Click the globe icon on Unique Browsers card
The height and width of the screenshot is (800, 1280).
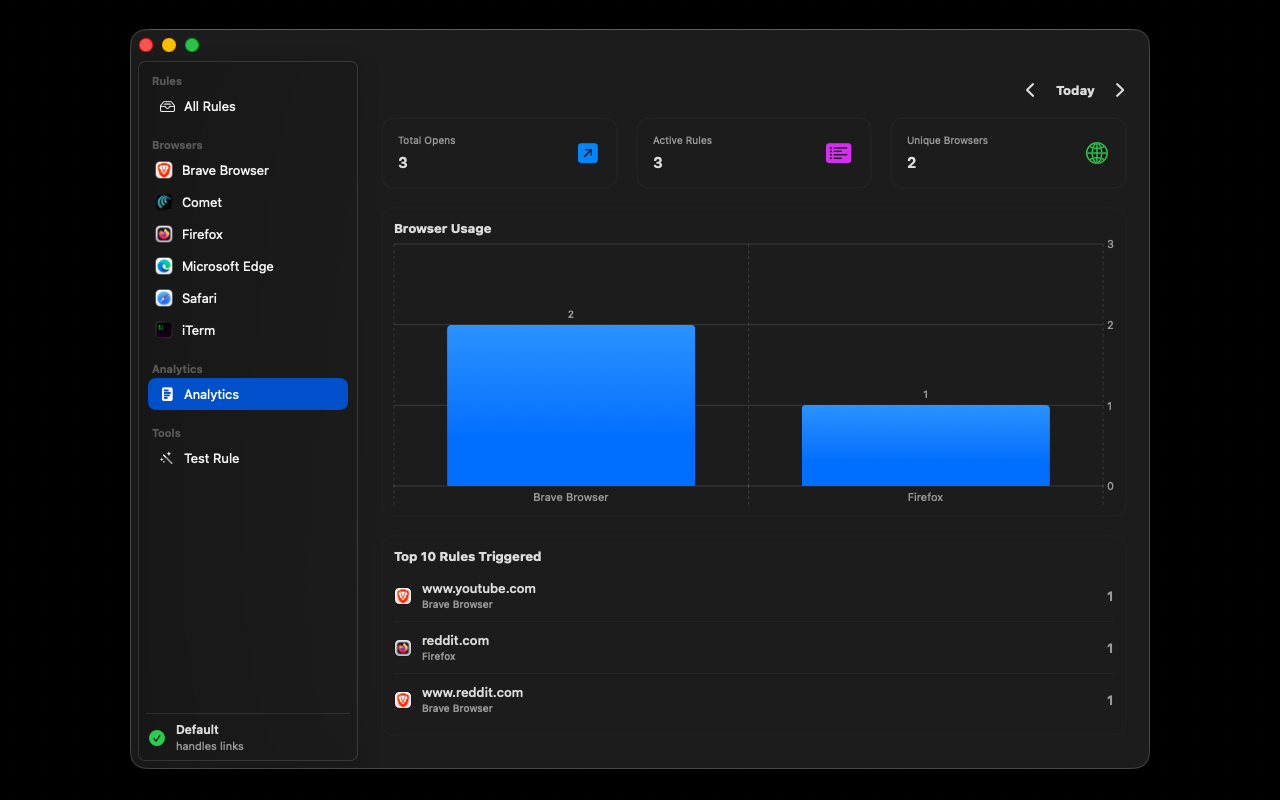pyautogui.click(x=1097, y=153)
